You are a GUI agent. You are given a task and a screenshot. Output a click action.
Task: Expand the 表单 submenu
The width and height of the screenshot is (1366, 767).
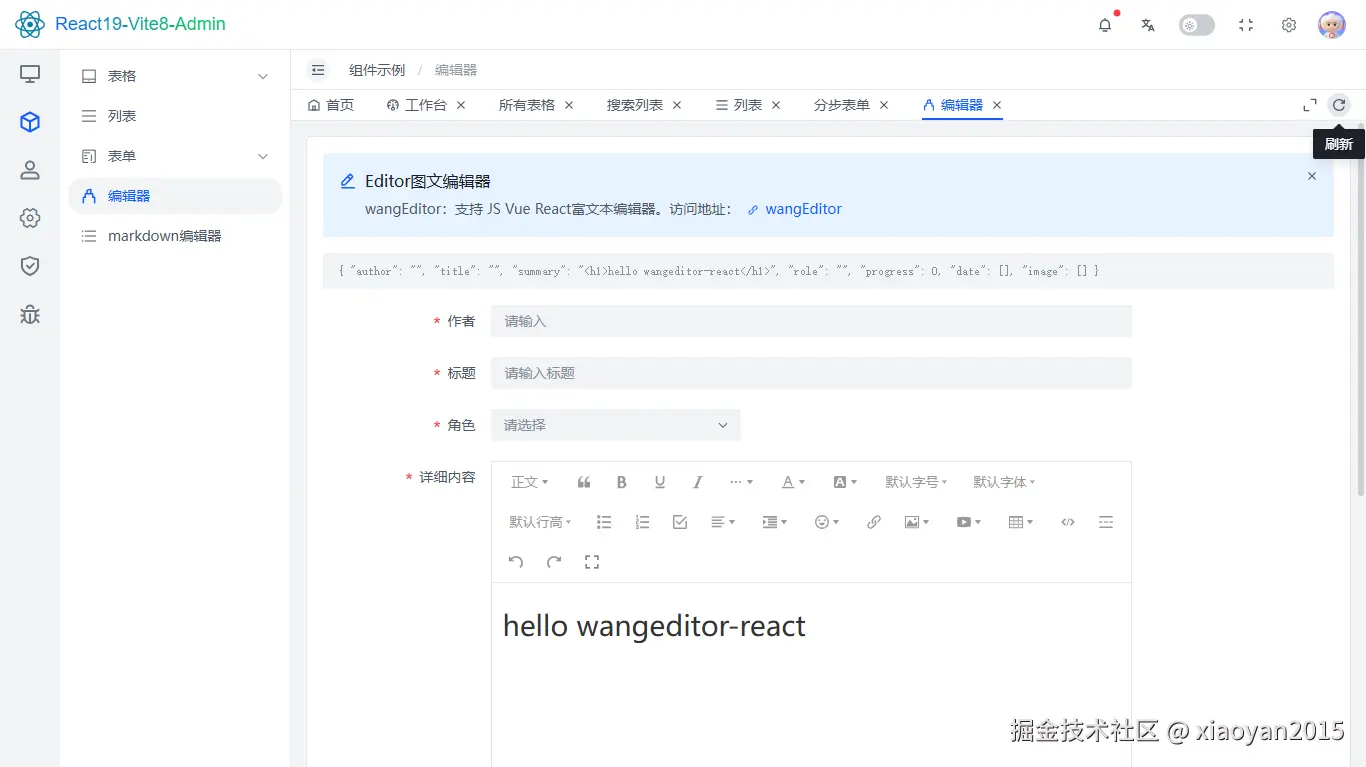175,156
